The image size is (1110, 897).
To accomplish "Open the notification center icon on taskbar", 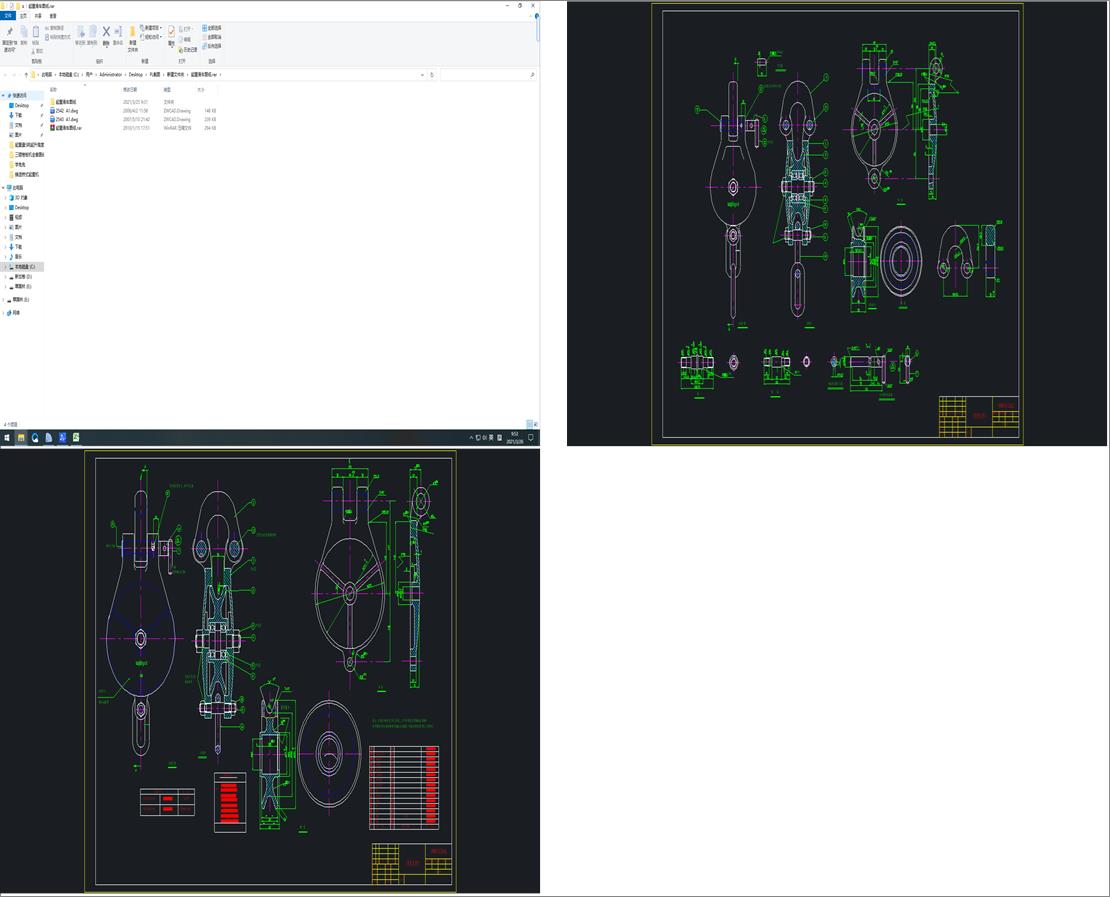I will tap(531, 437).
